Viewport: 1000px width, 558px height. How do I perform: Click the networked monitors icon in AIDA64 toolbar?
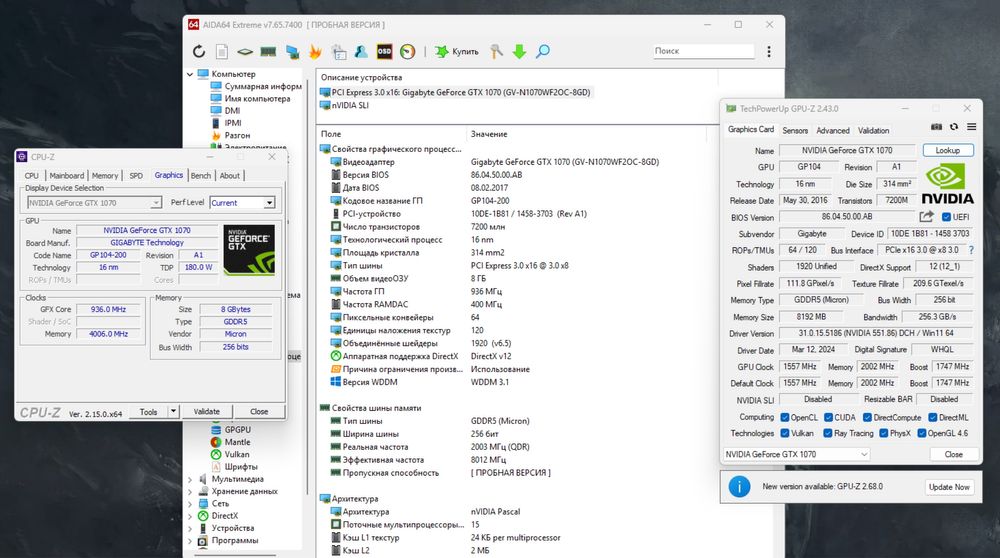coord(293,52)
